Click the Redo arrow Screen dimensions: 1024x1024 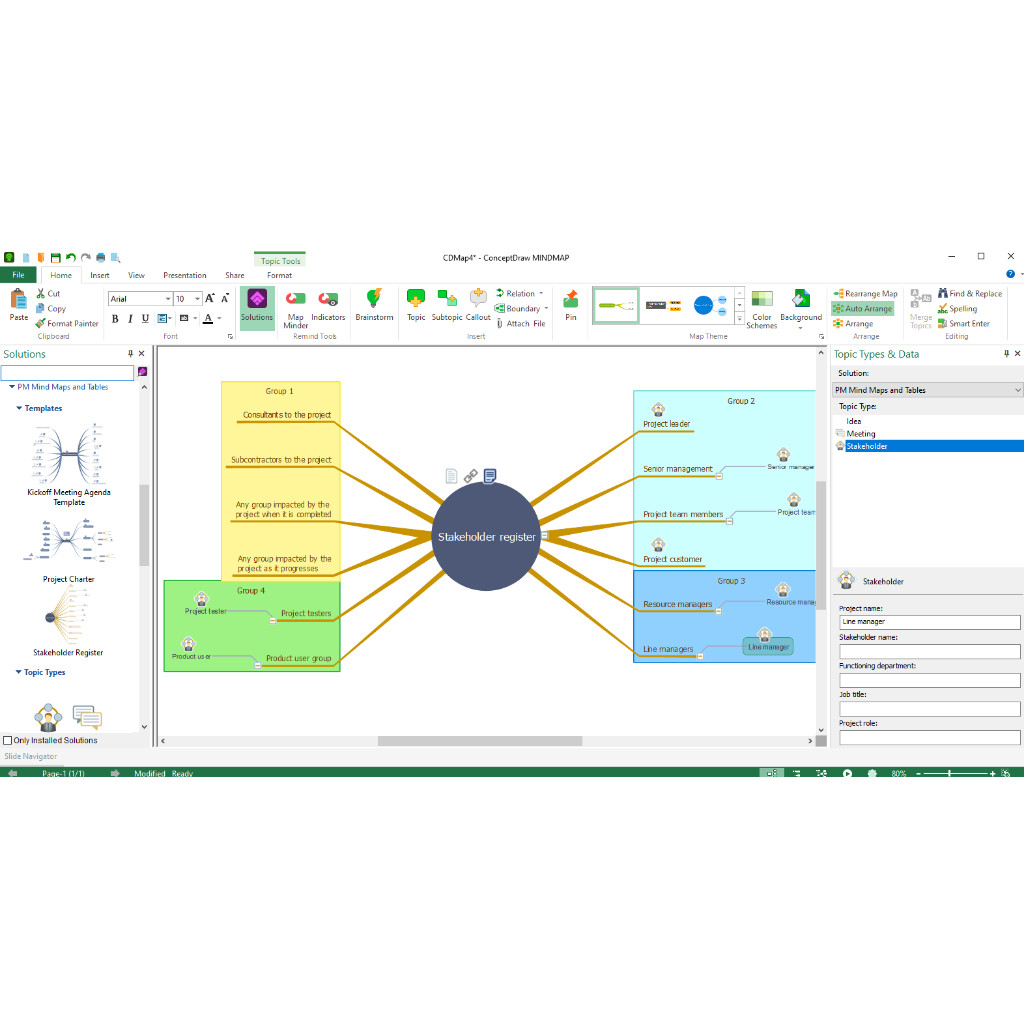[86, 258]
